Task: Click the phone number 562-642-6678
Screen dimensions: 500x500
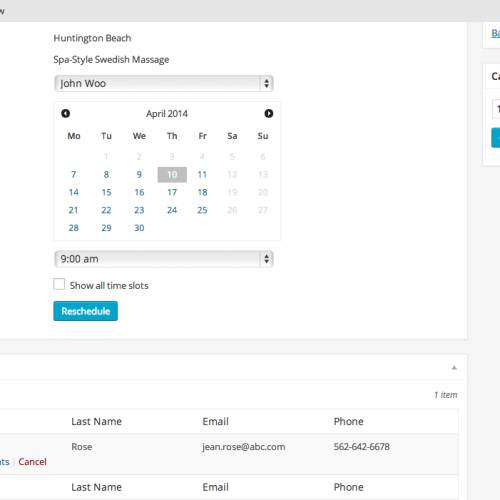Action: pos(362,447)
